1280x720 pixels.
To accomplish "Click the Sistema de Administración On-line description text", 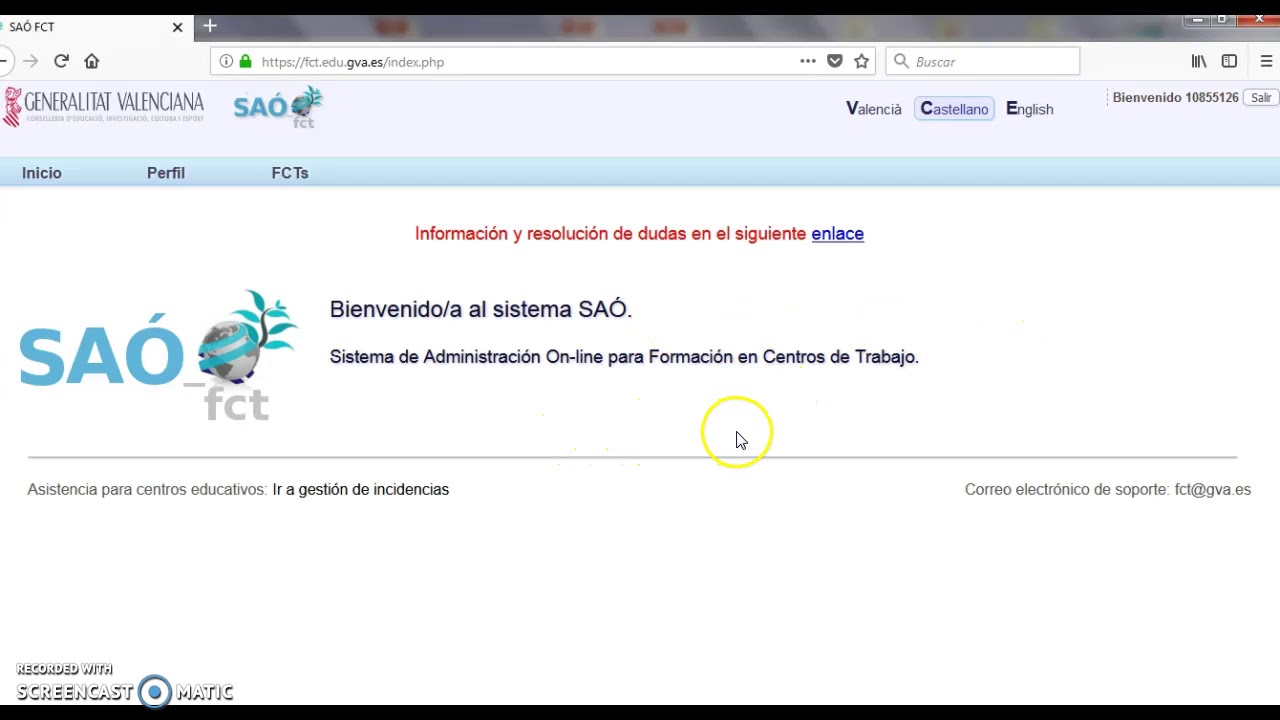I will point(624,356).
